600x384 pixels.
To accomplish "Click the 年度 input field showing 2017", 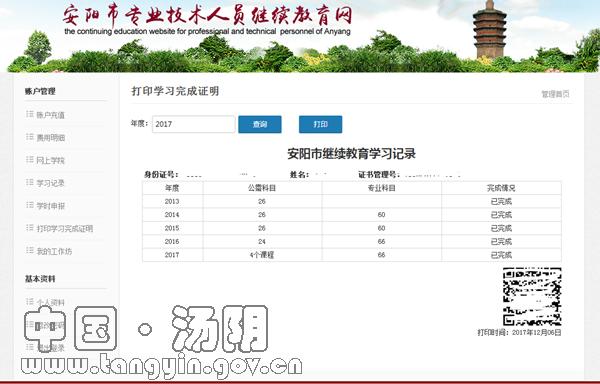I will [x=194, y=124].
